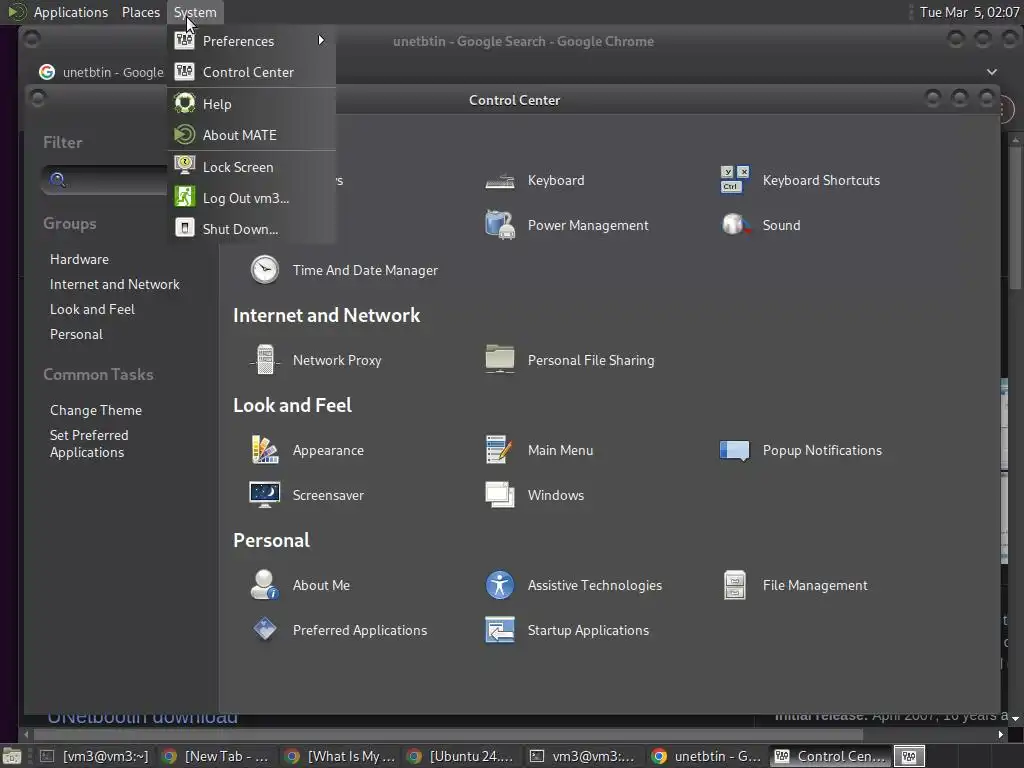Switch to What Is My taskbar item
The width and height of the screenshot is (1024, 768).
pyautogui.click(x=340, y=756)
